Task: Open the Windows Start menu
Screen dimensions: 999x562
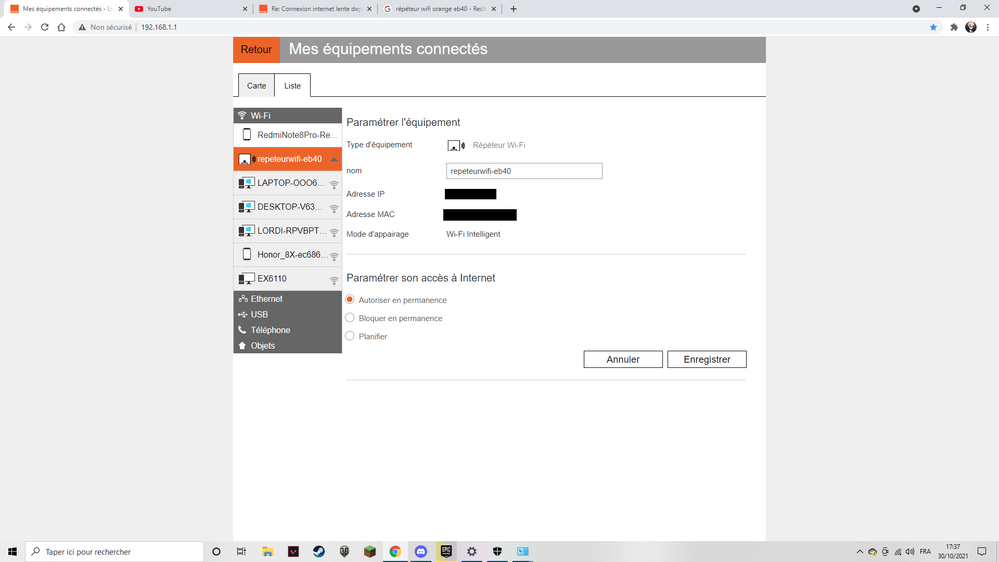Action: (x=12, y=552)
